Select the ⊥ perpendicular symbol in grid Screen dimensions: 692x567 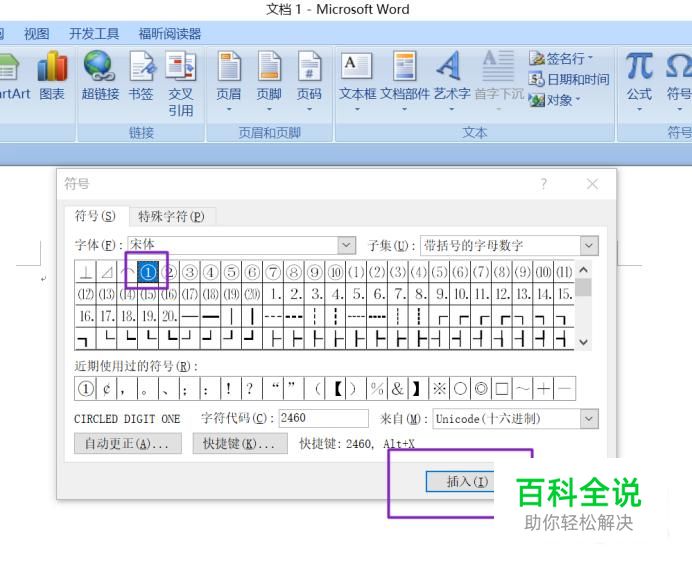tap(86, 272)
